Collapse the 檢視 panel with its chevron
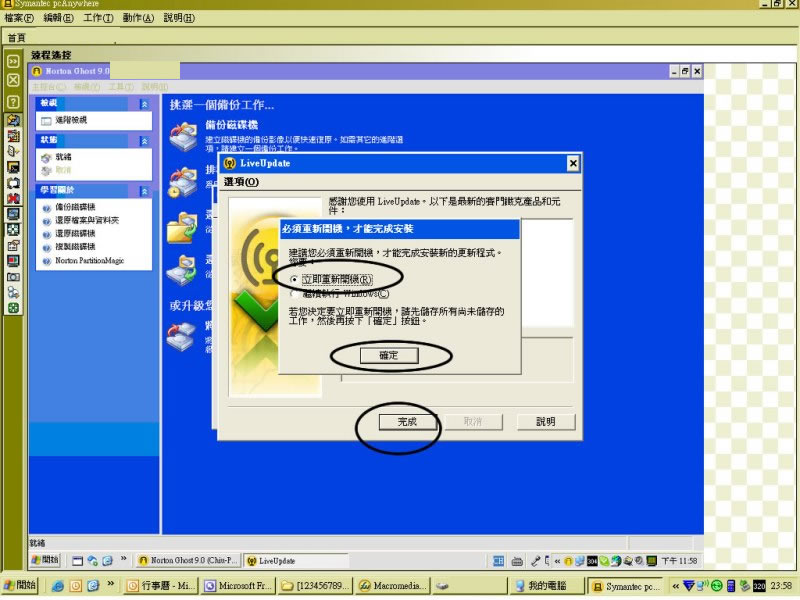This screenshot has width=800, height=600. click(144, 104)
